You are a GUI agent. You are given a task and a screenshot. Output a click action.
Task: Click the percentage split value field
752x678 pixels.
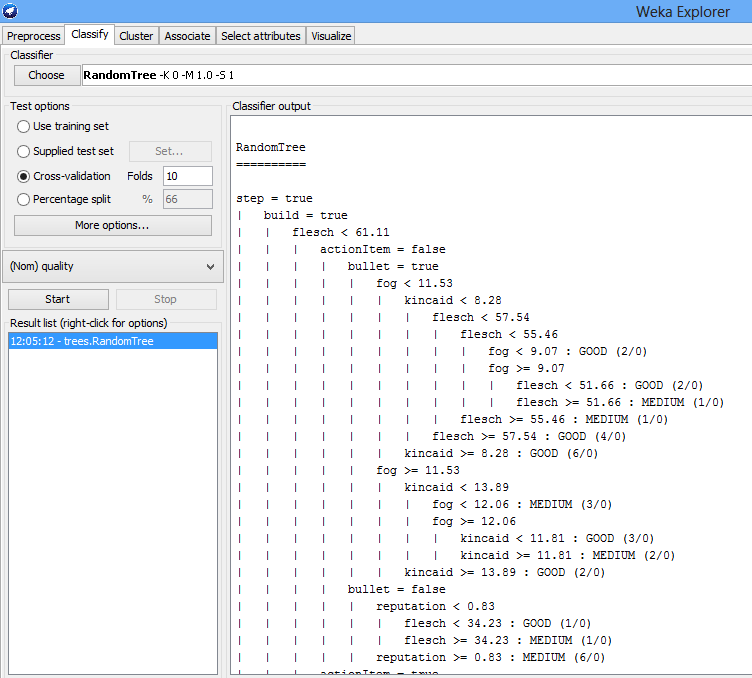pyautogui.click(x=188, y=199)
